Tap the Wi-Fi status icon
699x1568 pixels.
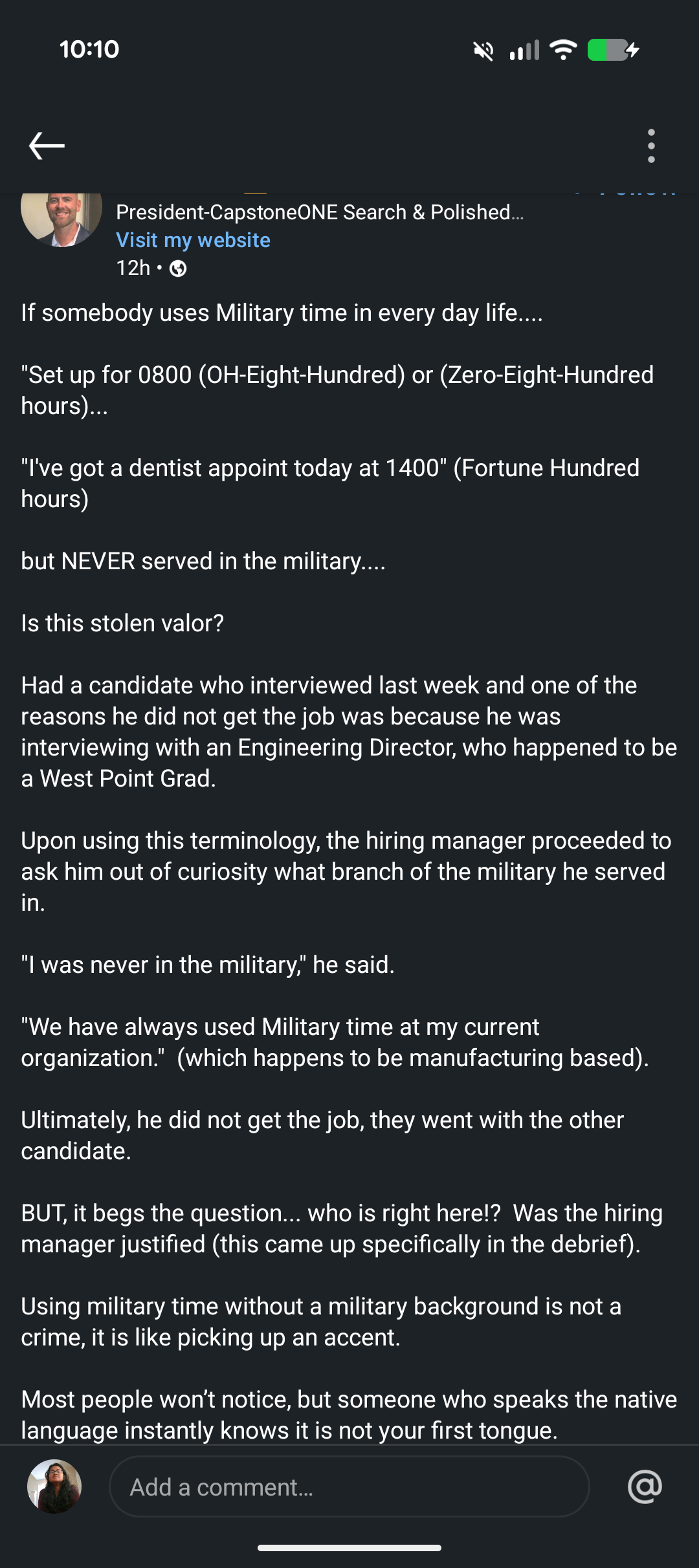(563, 50)
